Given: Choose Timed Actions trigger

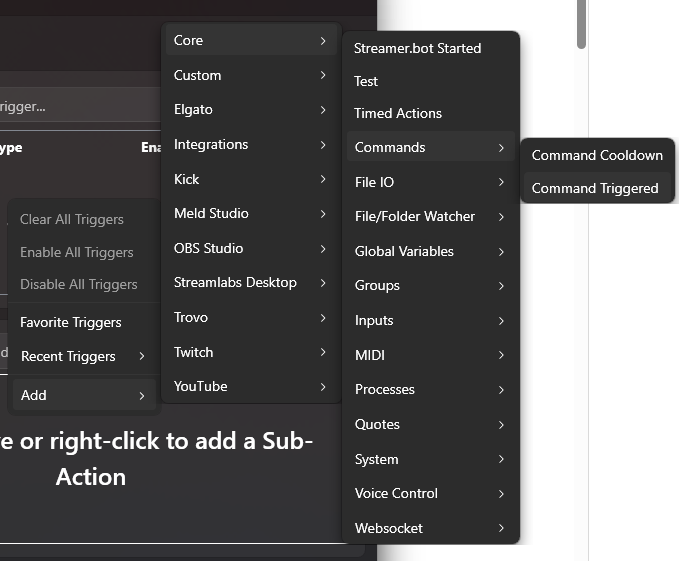Looking at the screenshot, I should (x=398, y=113).
